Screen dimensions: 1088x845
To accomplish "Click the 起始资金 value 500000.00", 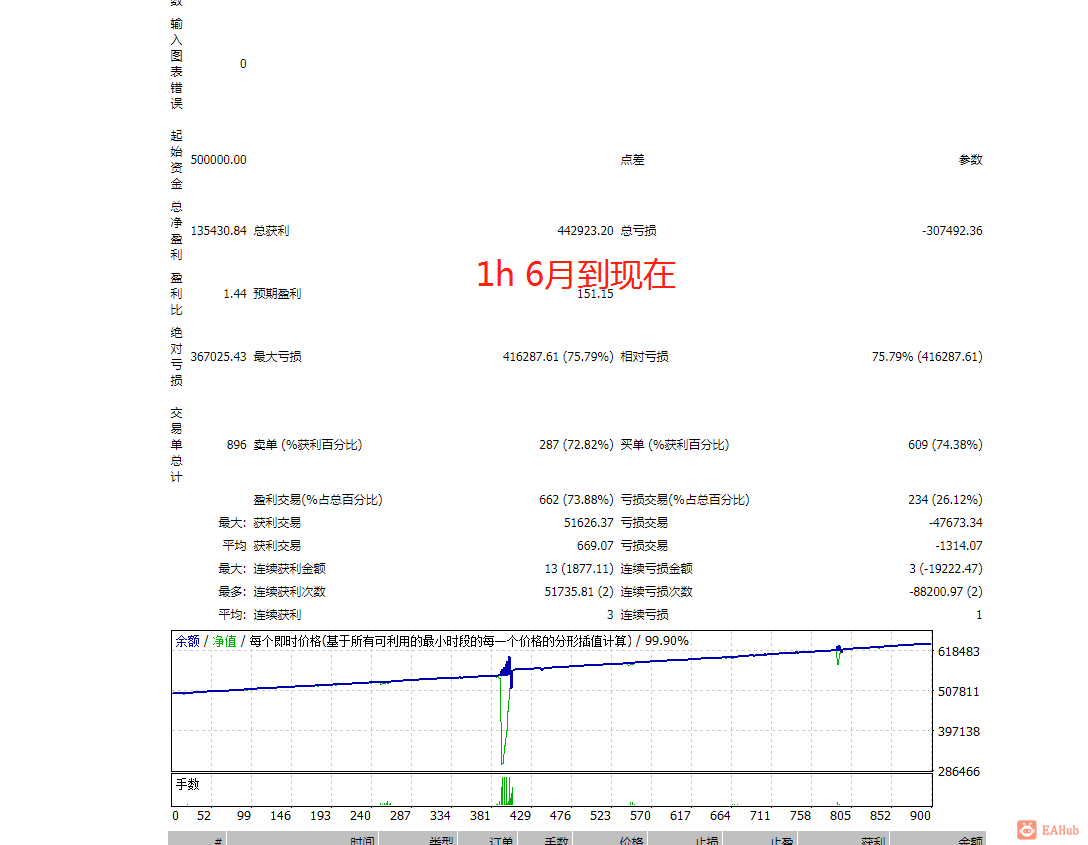I will click(x=218, y=159).
